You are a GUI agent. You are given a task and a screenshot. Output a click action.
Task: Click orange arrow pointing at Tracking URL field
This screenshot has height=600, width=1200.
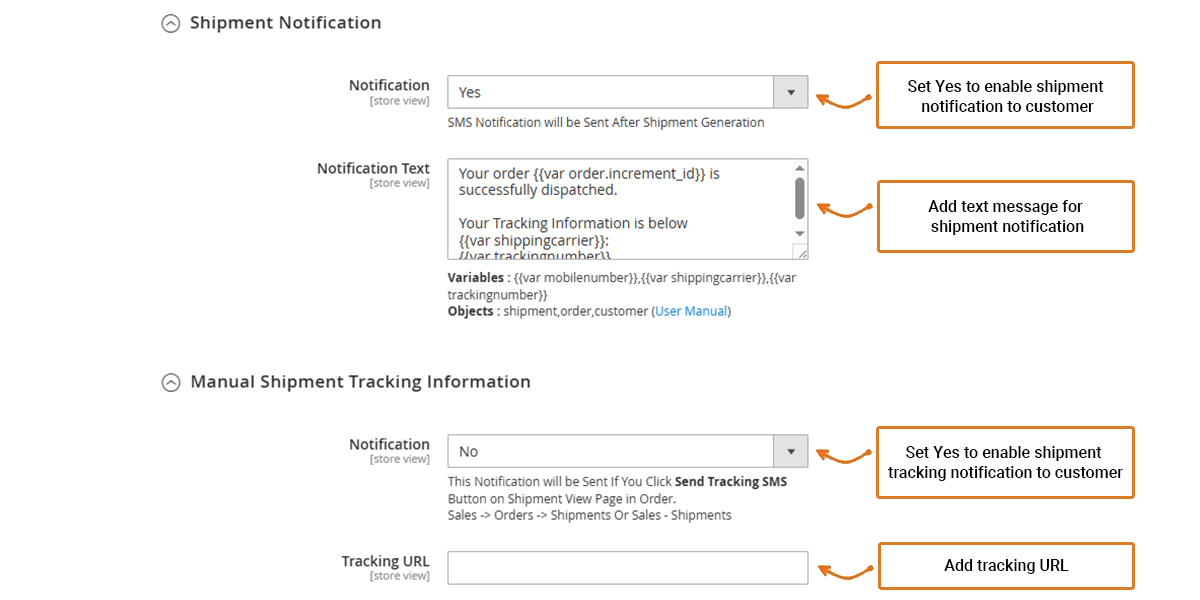coord(844,571)
